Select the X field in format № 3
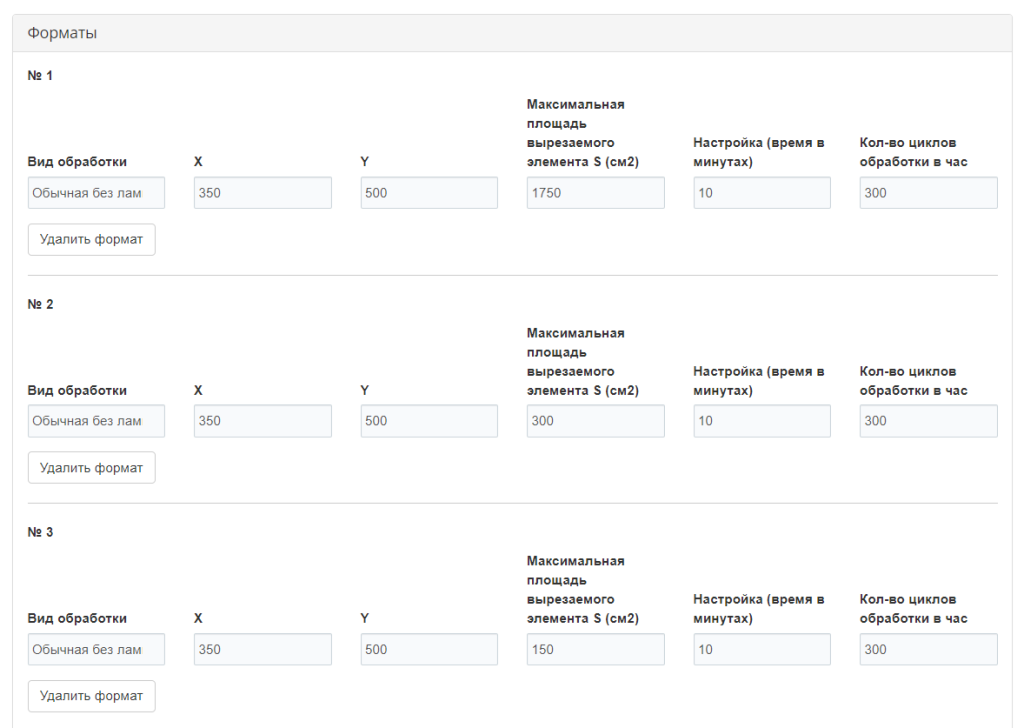This screenshot has width=1024, height=728. coord(262,649)
